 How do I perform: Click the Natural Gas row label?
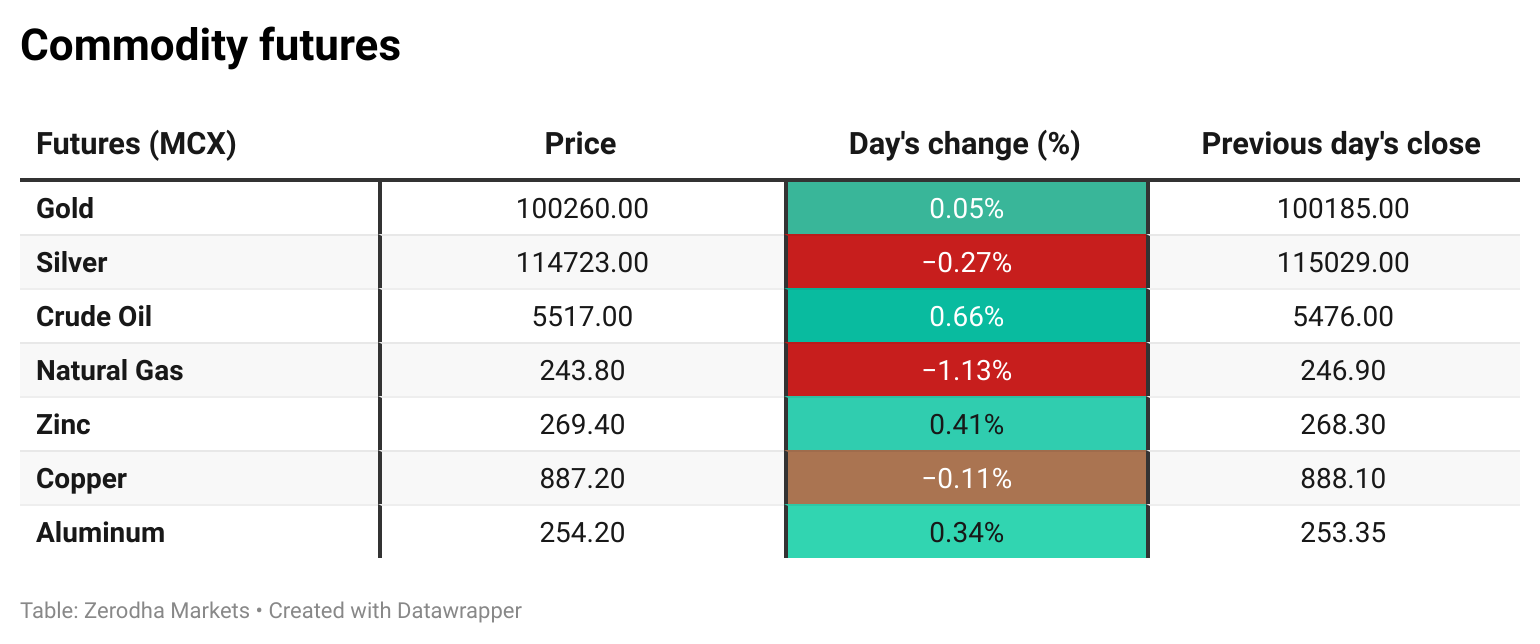tap(110, 371)
